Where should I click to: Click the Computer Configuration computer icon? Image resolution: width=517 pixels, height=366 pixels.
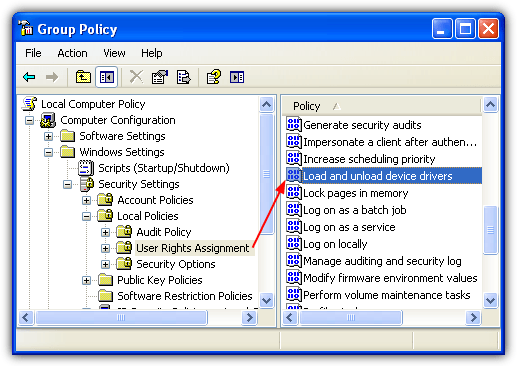(x=48, y=120)
